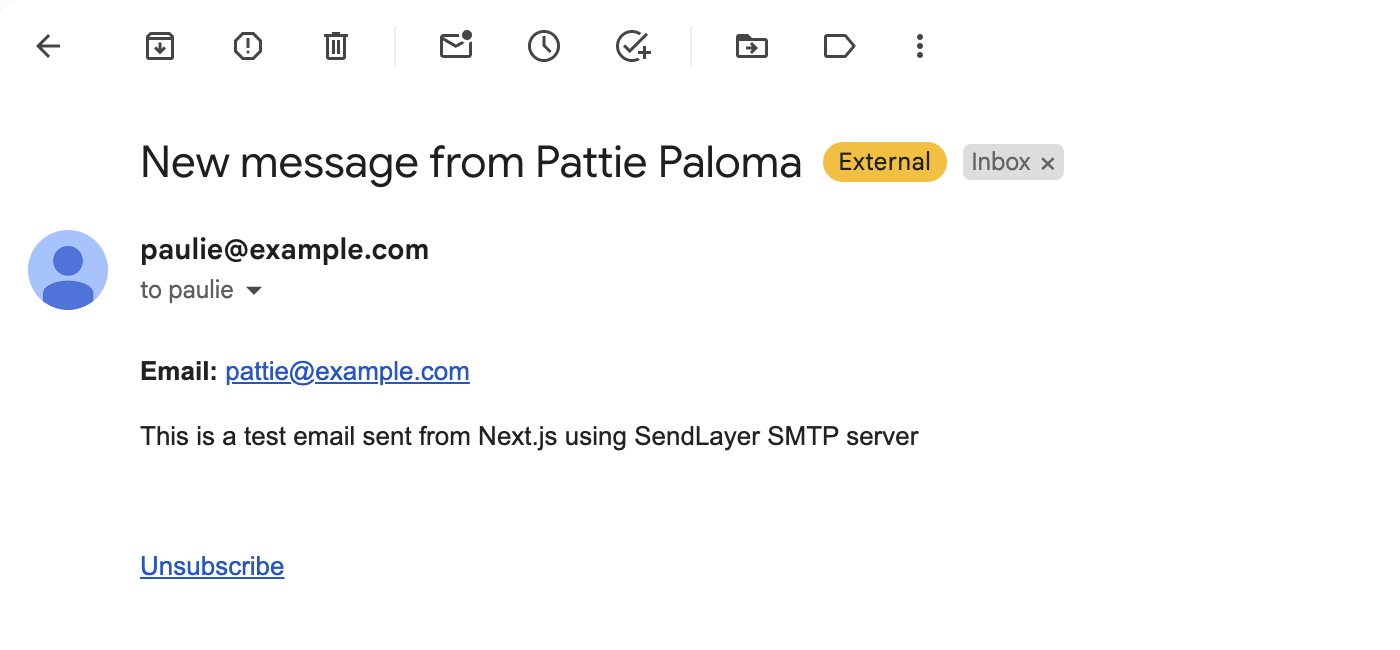Move the email to another folder
This screenshot has height=650, width=1400.
751,46
